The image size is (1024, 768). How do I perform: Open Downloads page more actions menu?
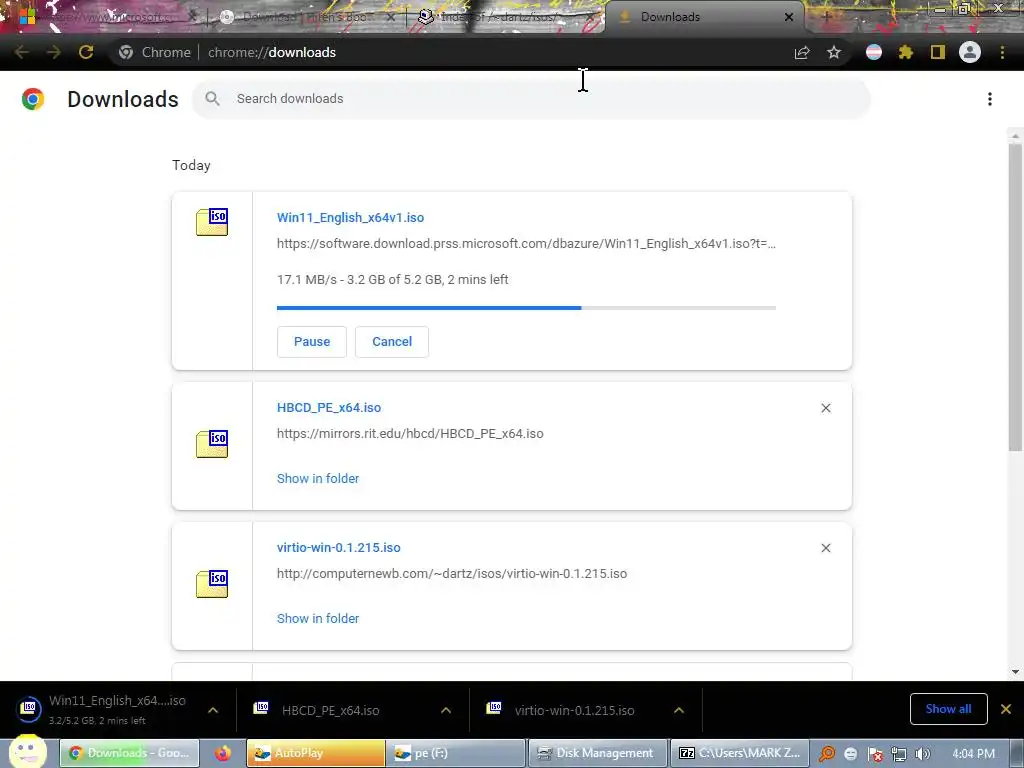click(x=990, y=99)
